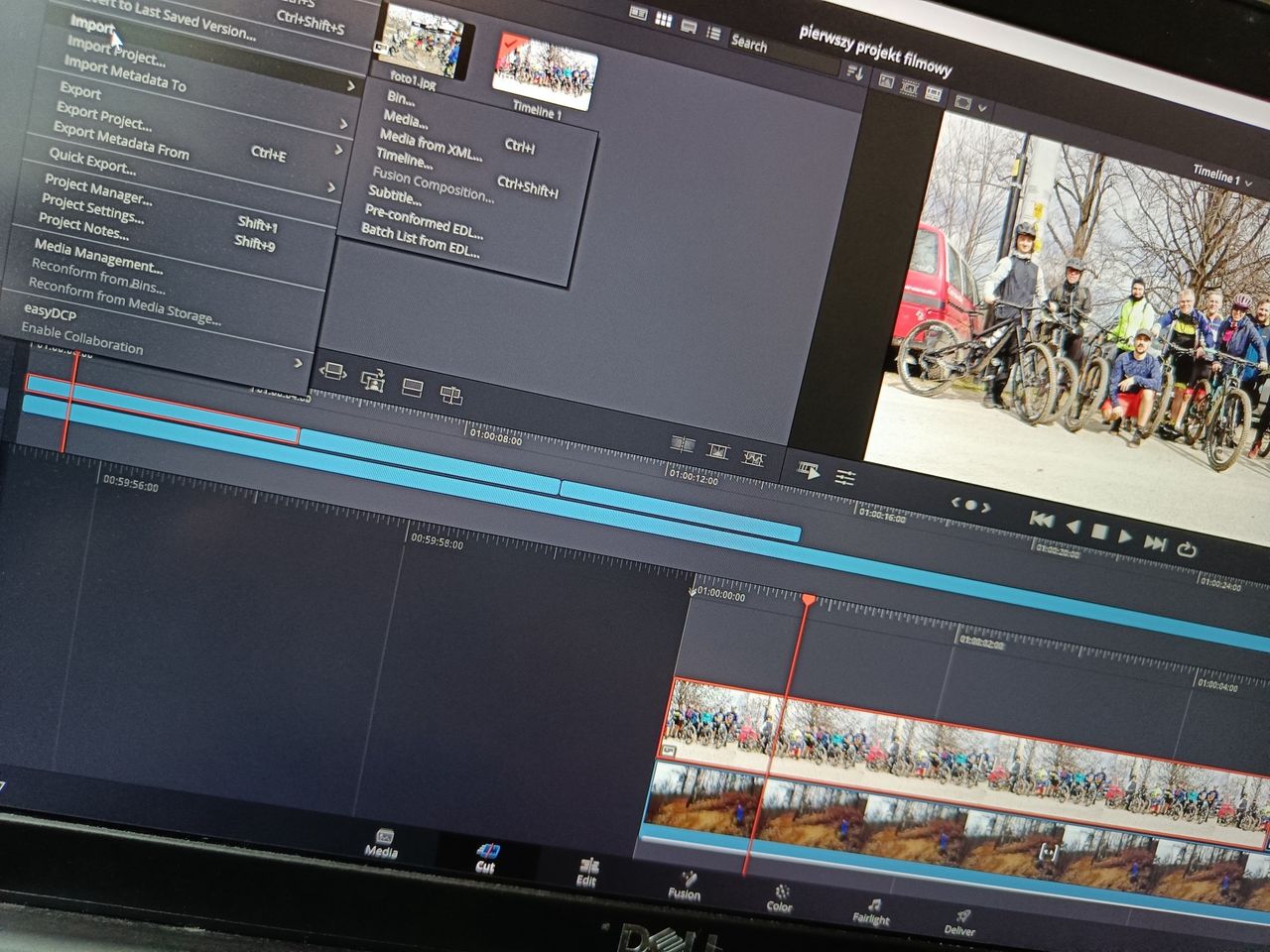Click Reconform from Media Storage entry
The width and height of the screenshot is (1270, 952).
point(124,300)
